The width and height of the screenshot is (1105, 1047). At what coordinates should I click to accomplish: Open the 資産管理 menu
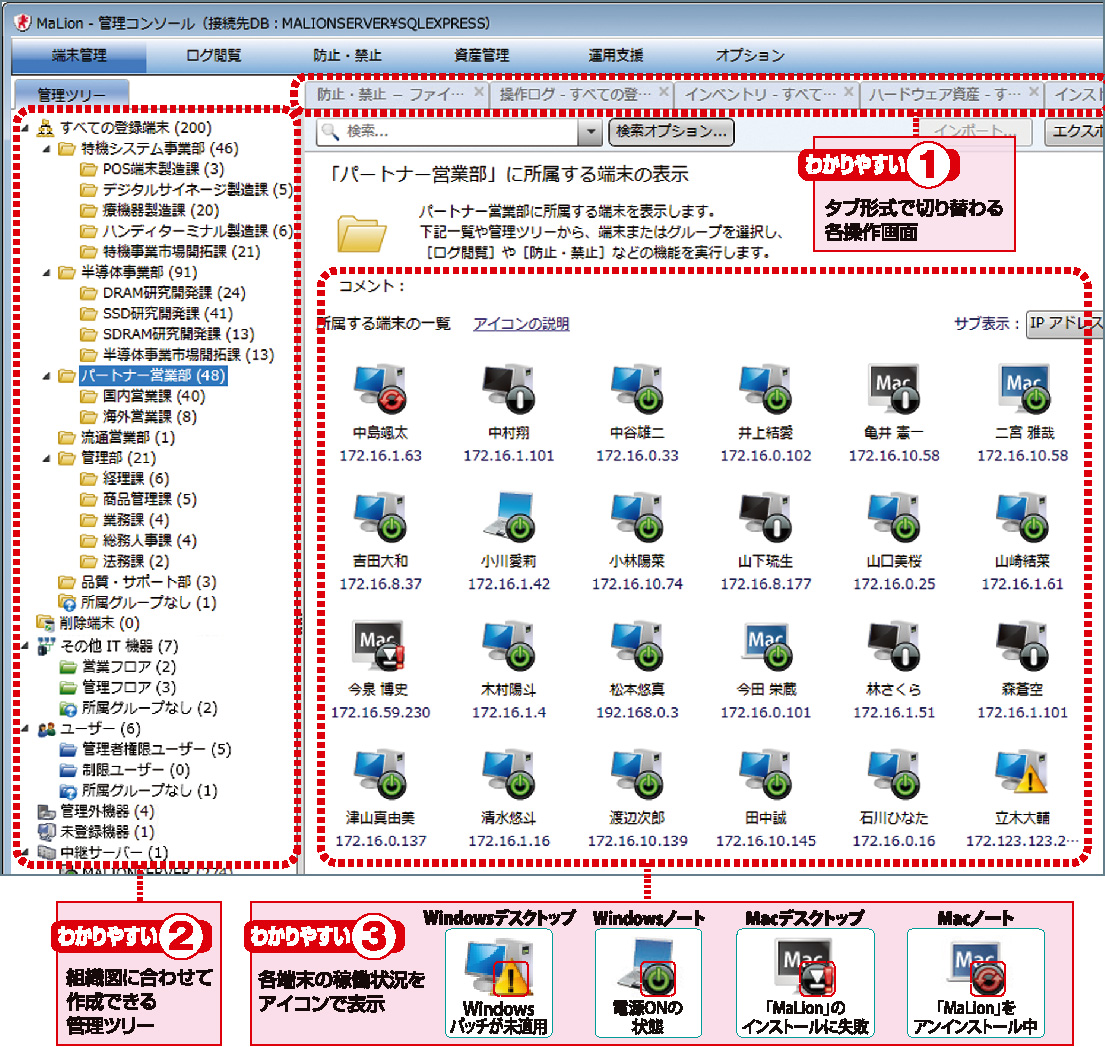(481, 56)
